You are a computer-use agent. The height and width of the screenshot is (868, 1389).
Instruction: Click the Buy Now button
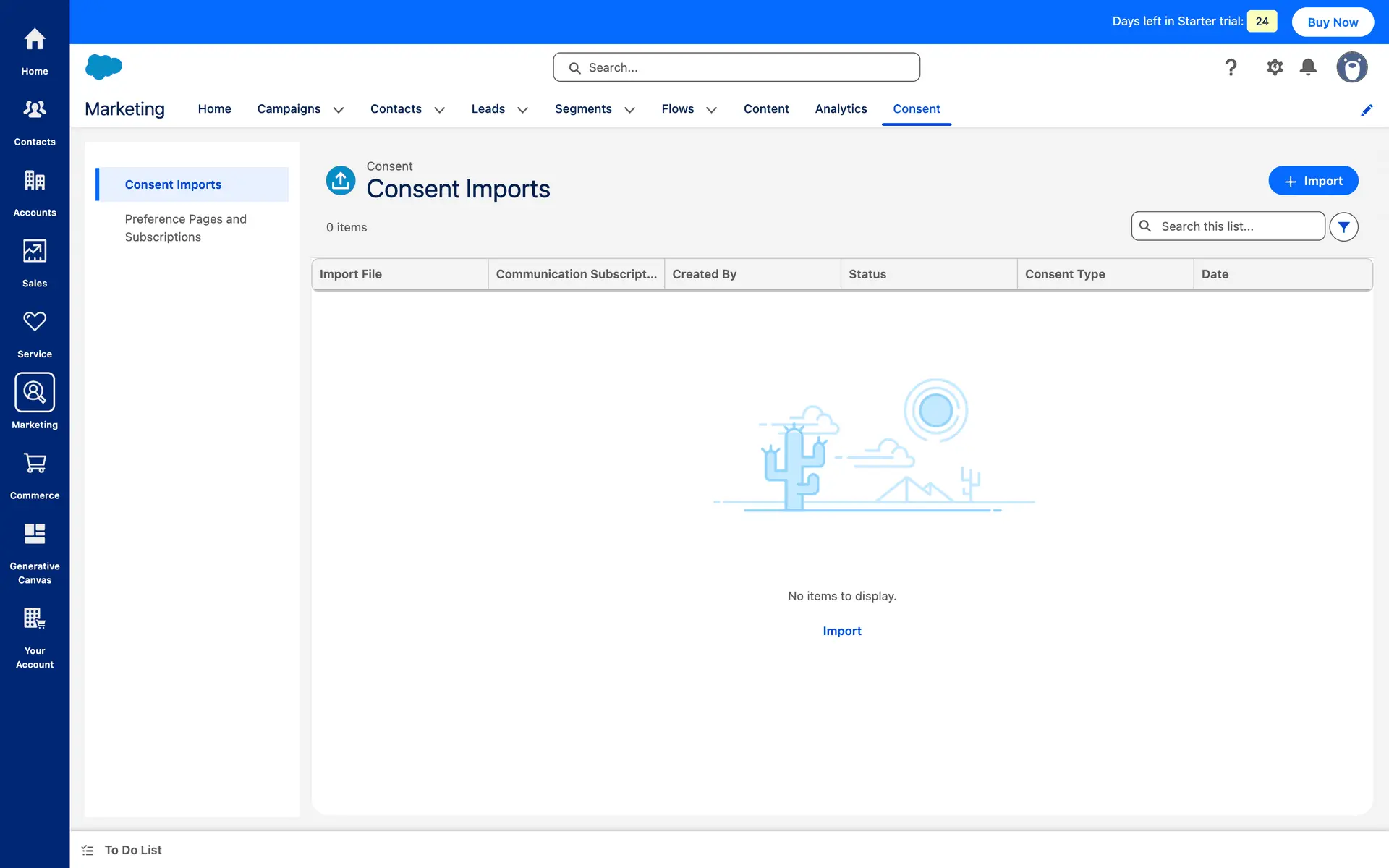pos(1333,22)
